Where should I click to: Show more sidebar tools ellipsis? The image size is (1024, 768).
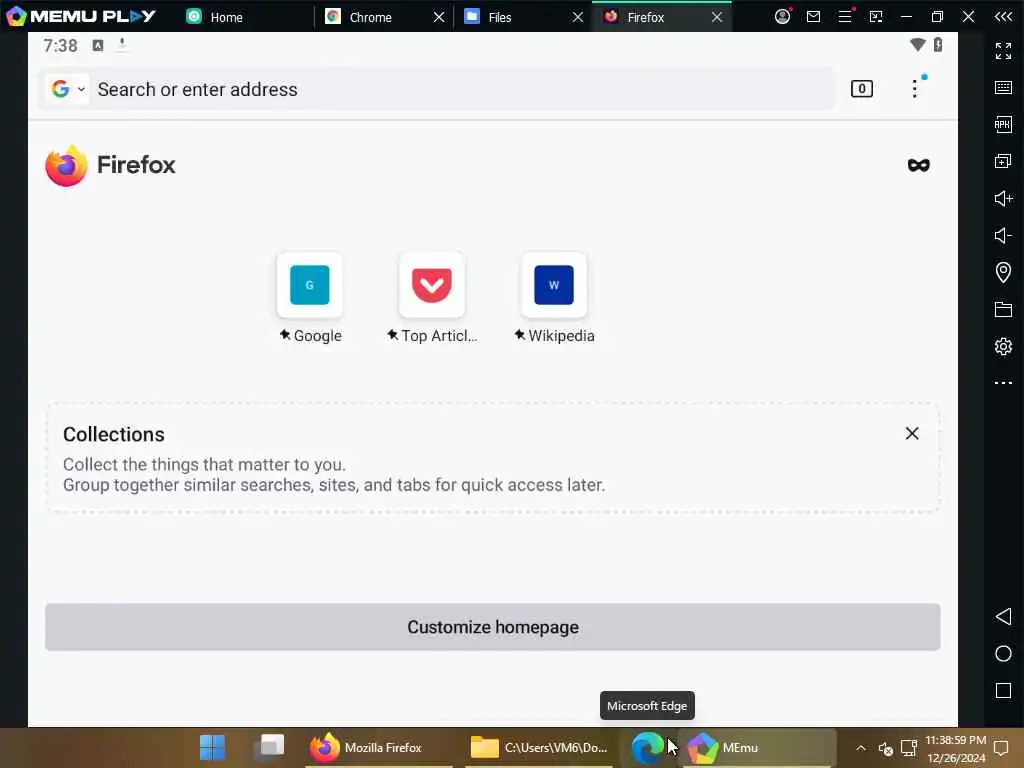pos(1003,383)
